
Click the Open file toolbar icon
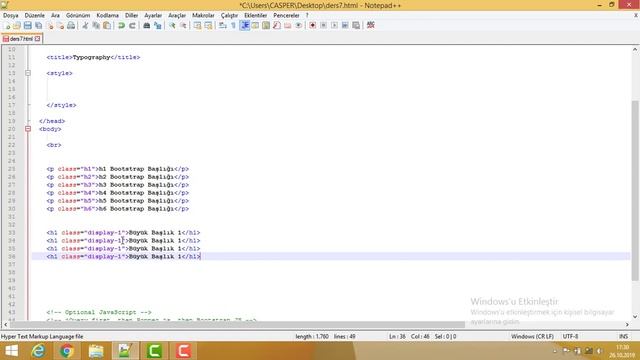17,26
